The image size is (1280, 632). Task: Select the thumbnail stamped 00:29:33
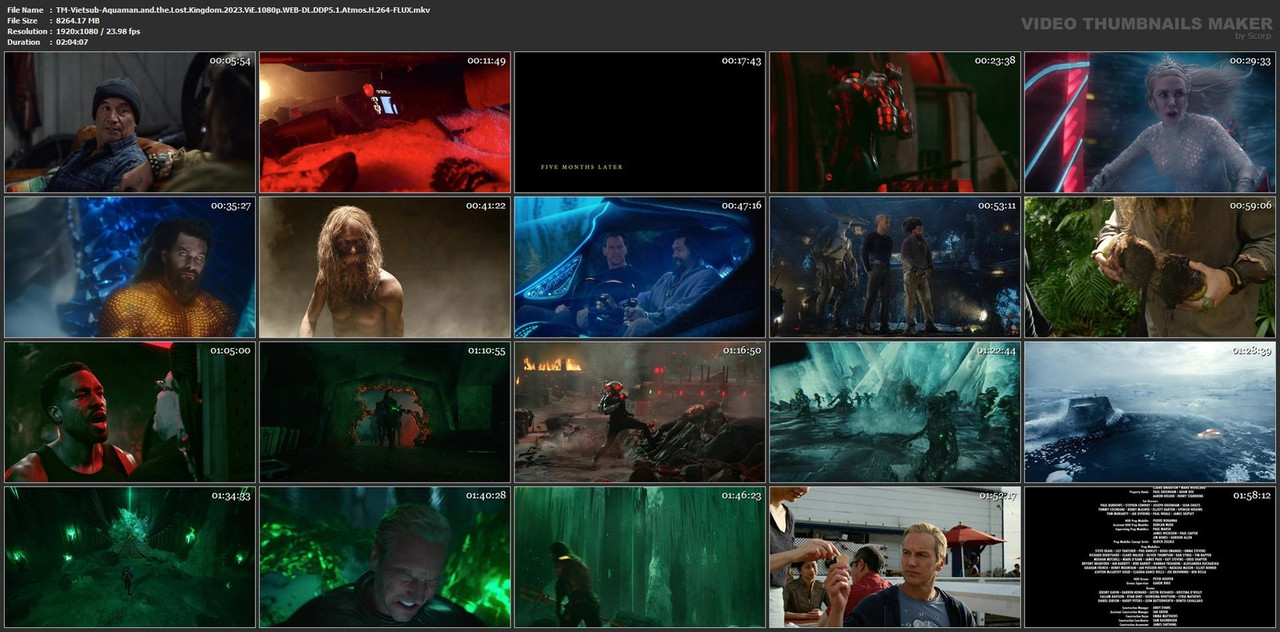click(1150, 122)
